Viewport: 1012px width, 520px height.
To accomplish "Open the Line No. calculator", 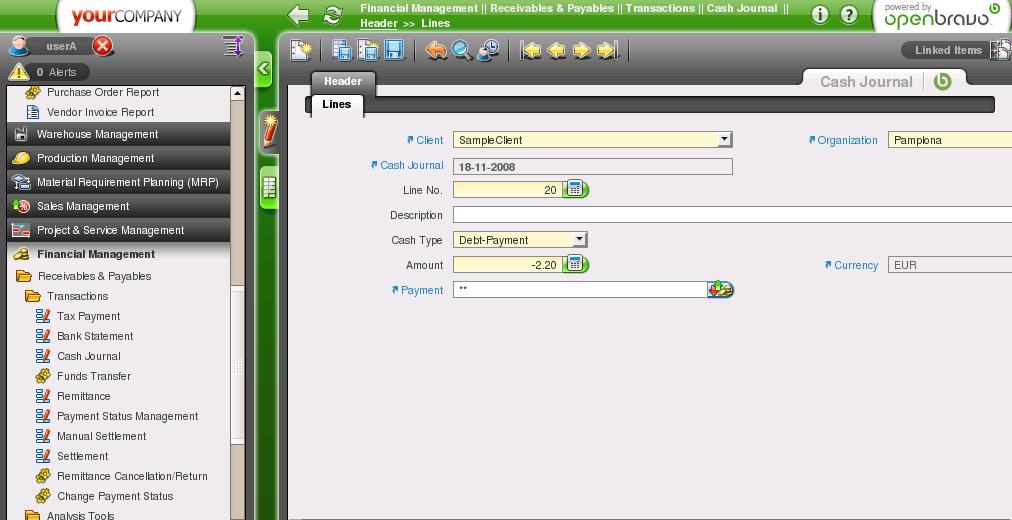I will click(575, 190).
